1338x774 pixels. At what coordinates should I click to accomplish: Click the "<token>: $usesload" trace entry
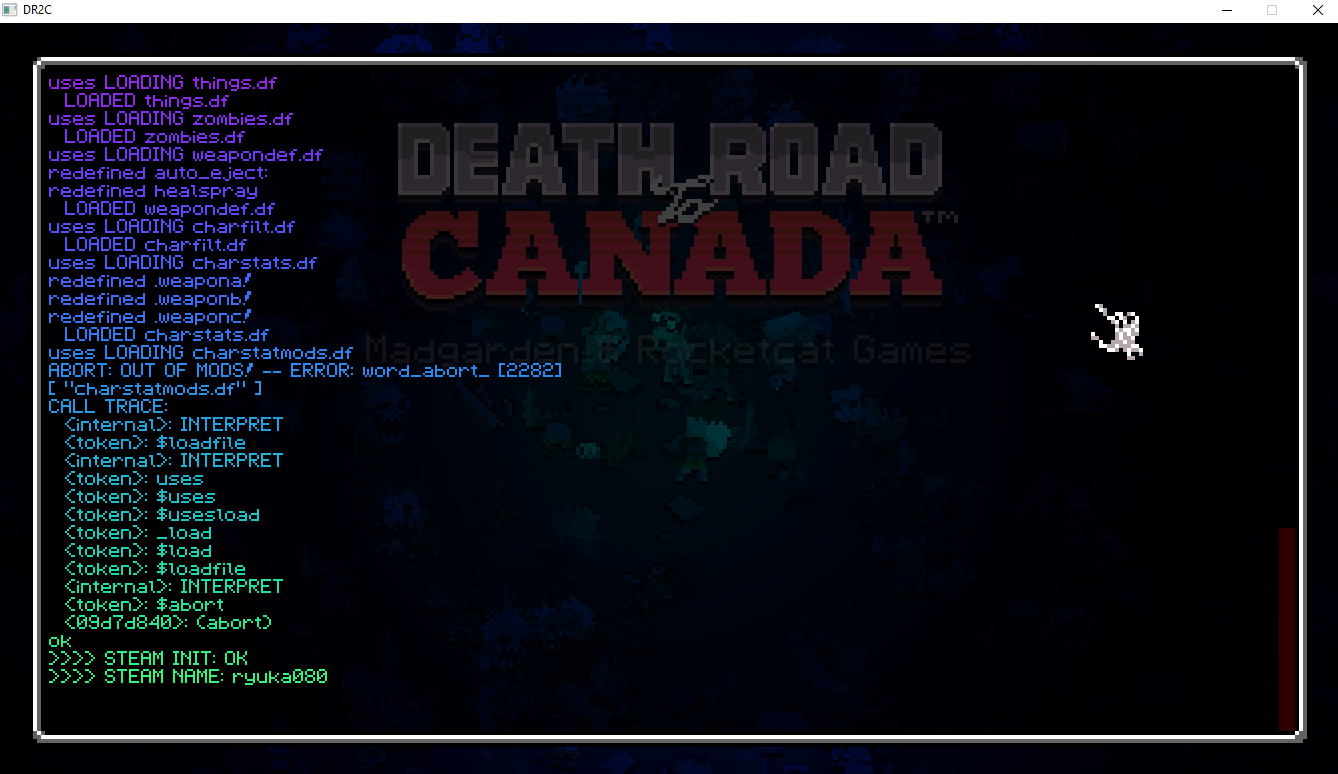(162, 515)
